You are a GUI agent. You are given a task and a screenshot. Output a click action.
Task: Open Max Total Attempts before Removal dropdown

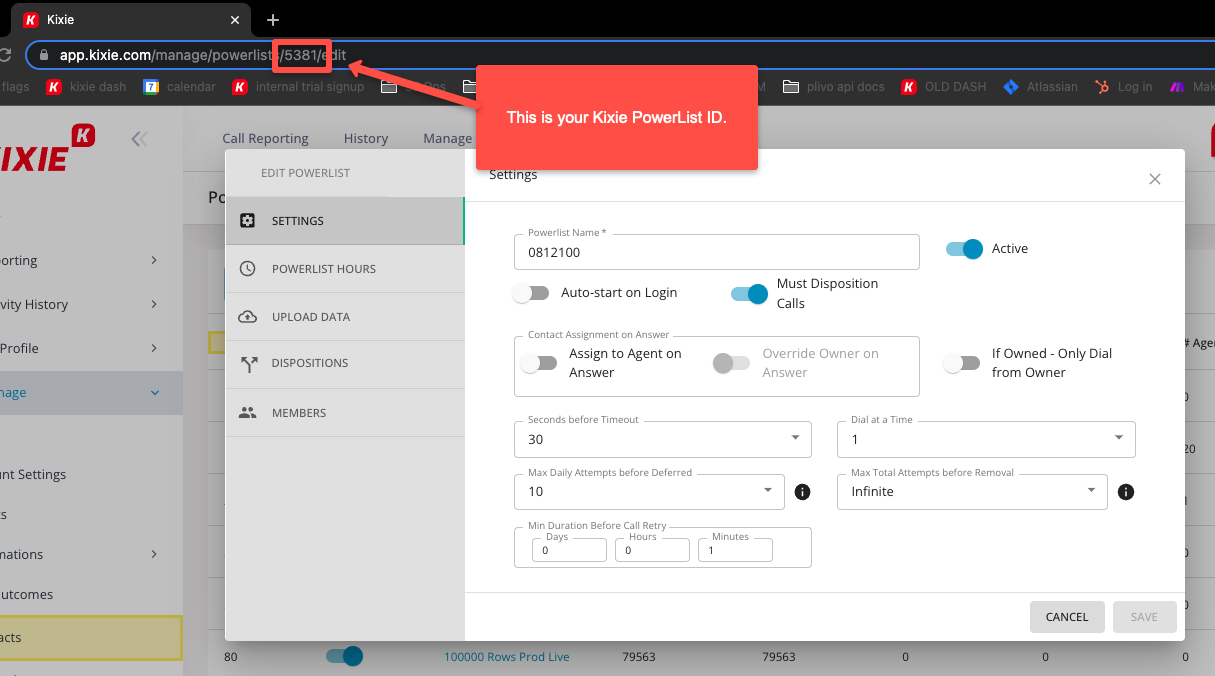point(972,491)
